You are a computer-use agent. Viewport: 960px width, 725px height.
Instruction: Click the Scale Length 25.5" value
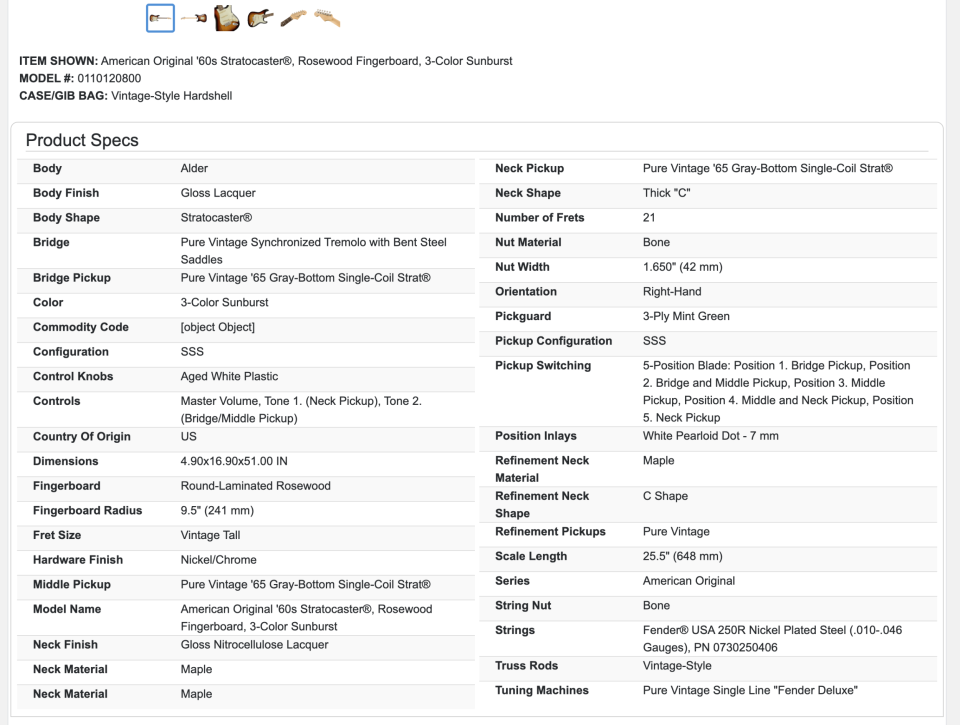click(682, 556)
